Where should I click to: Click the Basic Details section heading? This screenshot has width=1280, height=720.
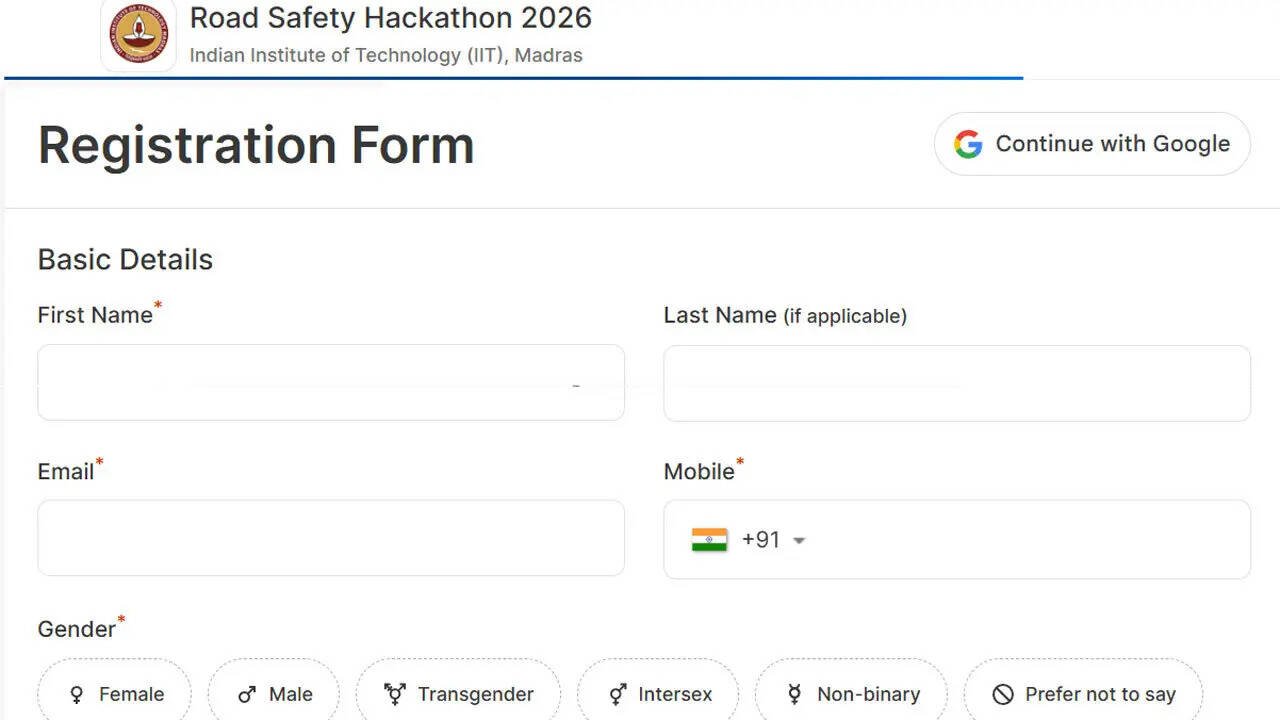click(125, 259)
